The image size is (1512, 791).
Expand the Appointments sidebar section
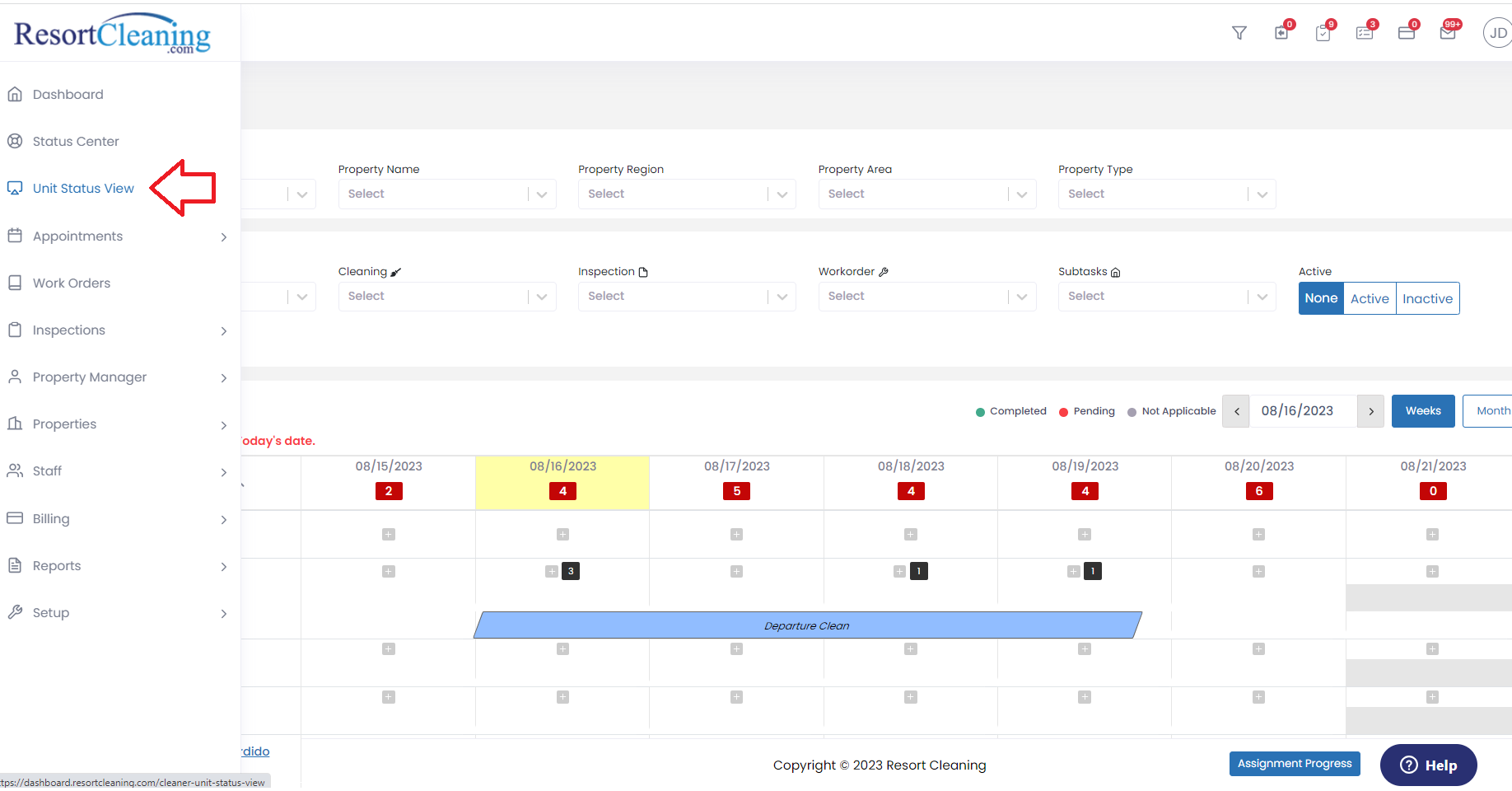pyautogui.click(x=78, y=236)
